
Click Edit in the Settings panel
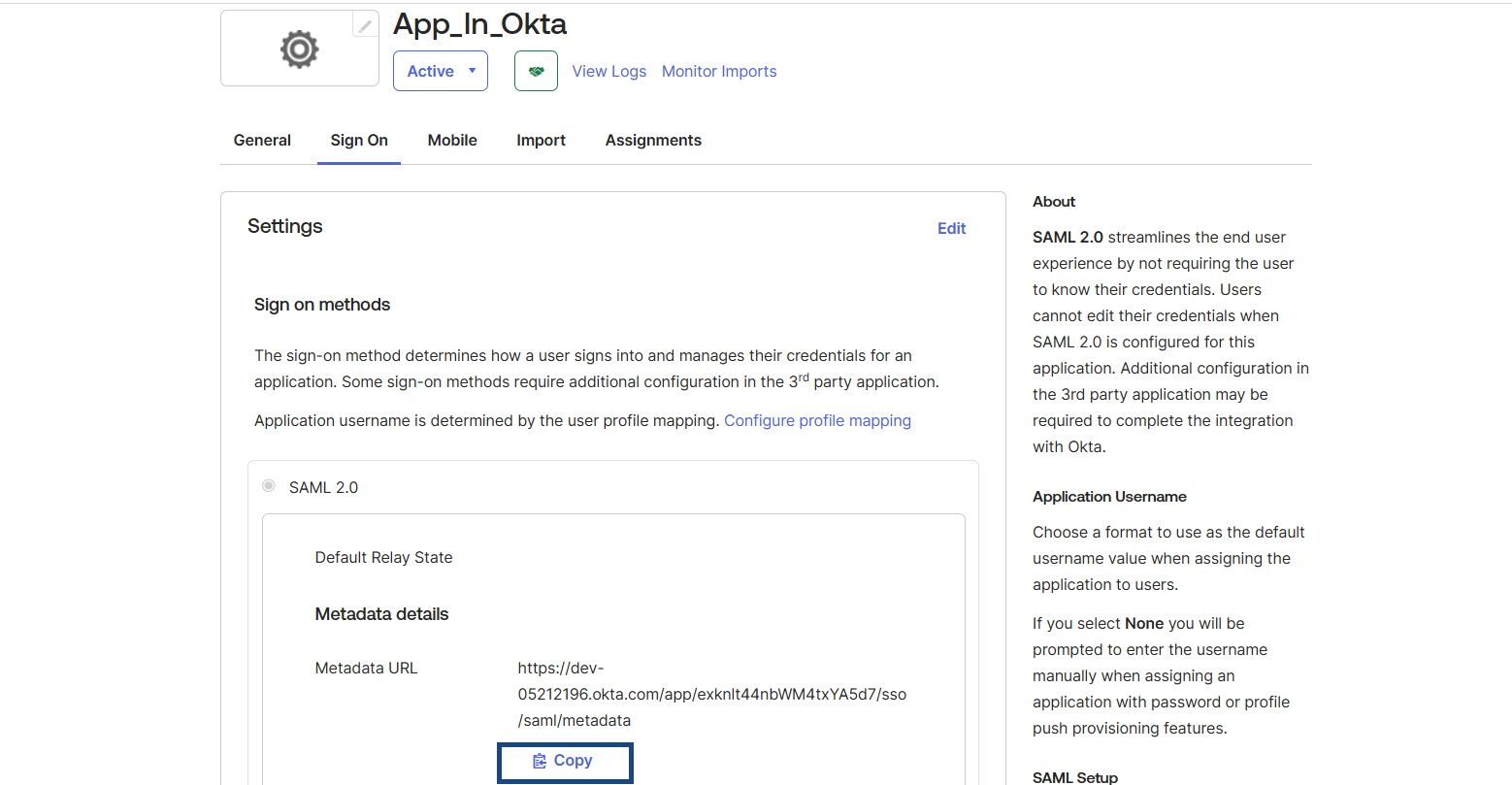coord(951,228)
